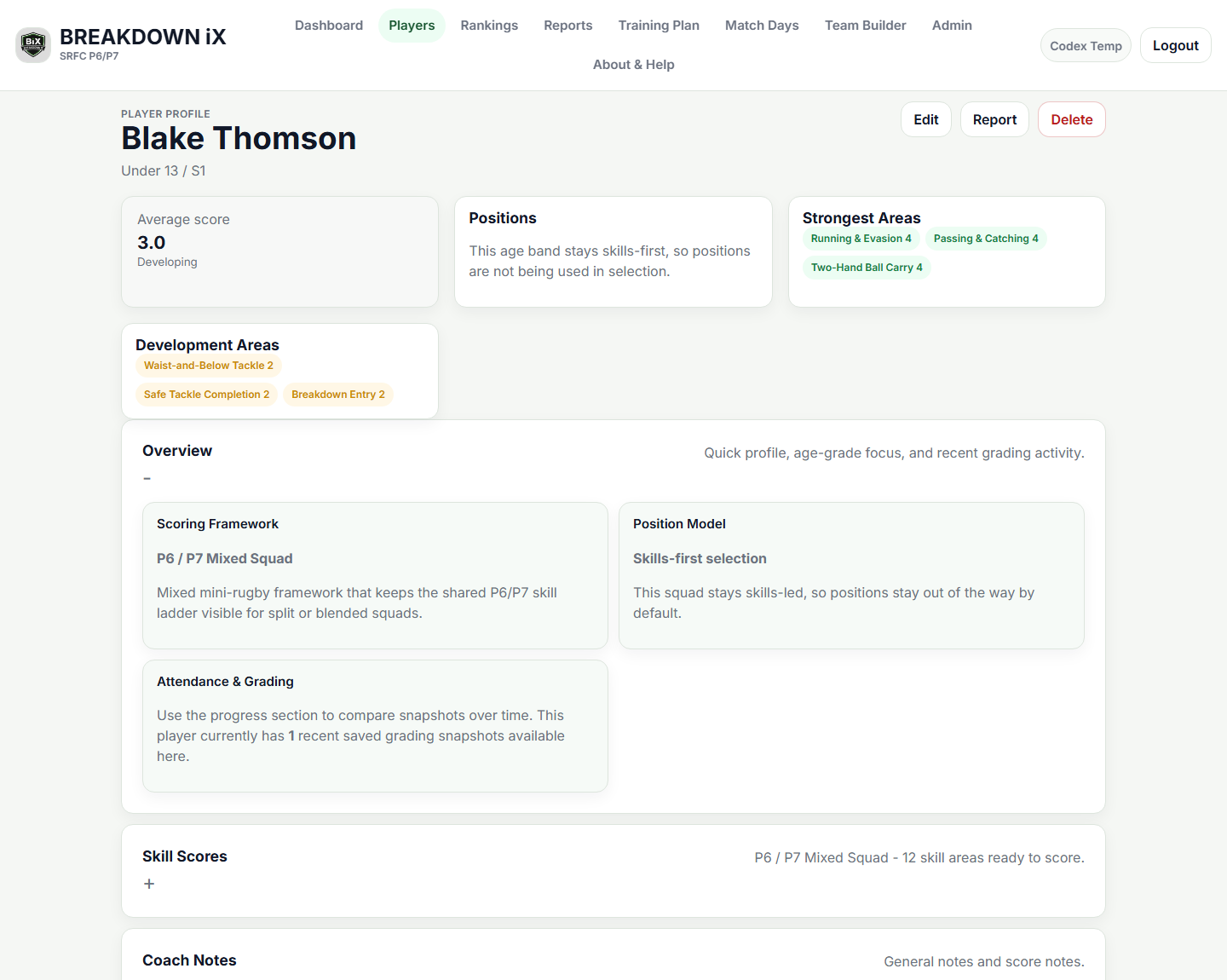This screenshot has width=1227, height=980.
Task: Open About & Help page
Action: 634,65
